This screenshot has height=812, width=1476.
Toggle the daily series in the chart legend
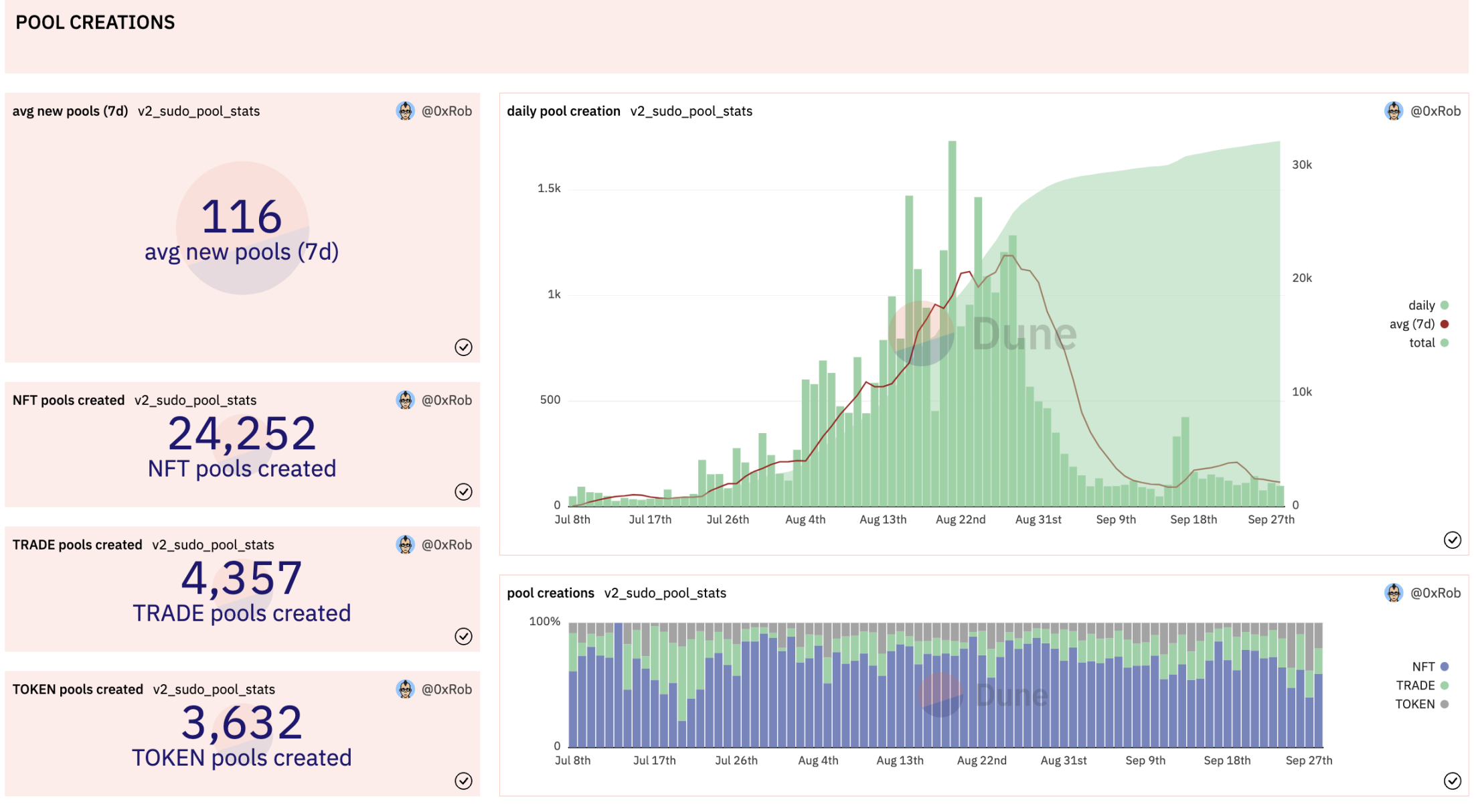point(1421,305)
